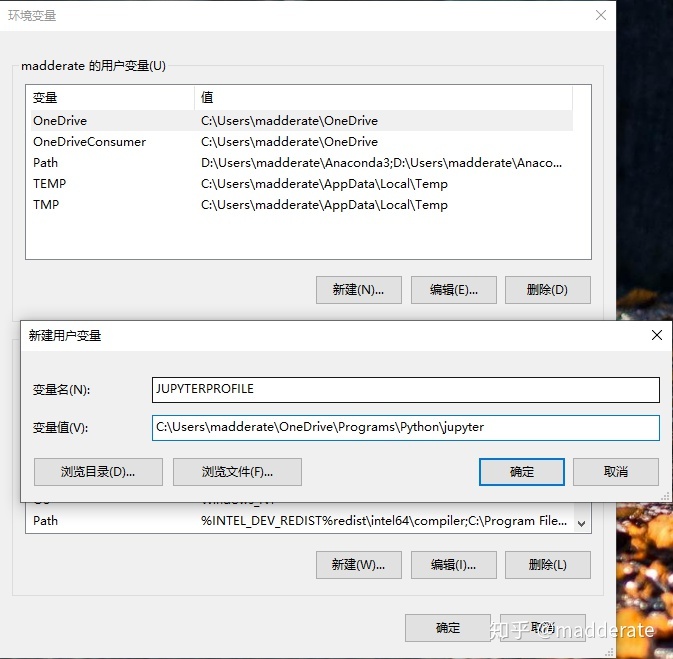The height and width of the screenshot is (659, 673).
Task: Click 新建(N)... for user variables
Action: 359,290
